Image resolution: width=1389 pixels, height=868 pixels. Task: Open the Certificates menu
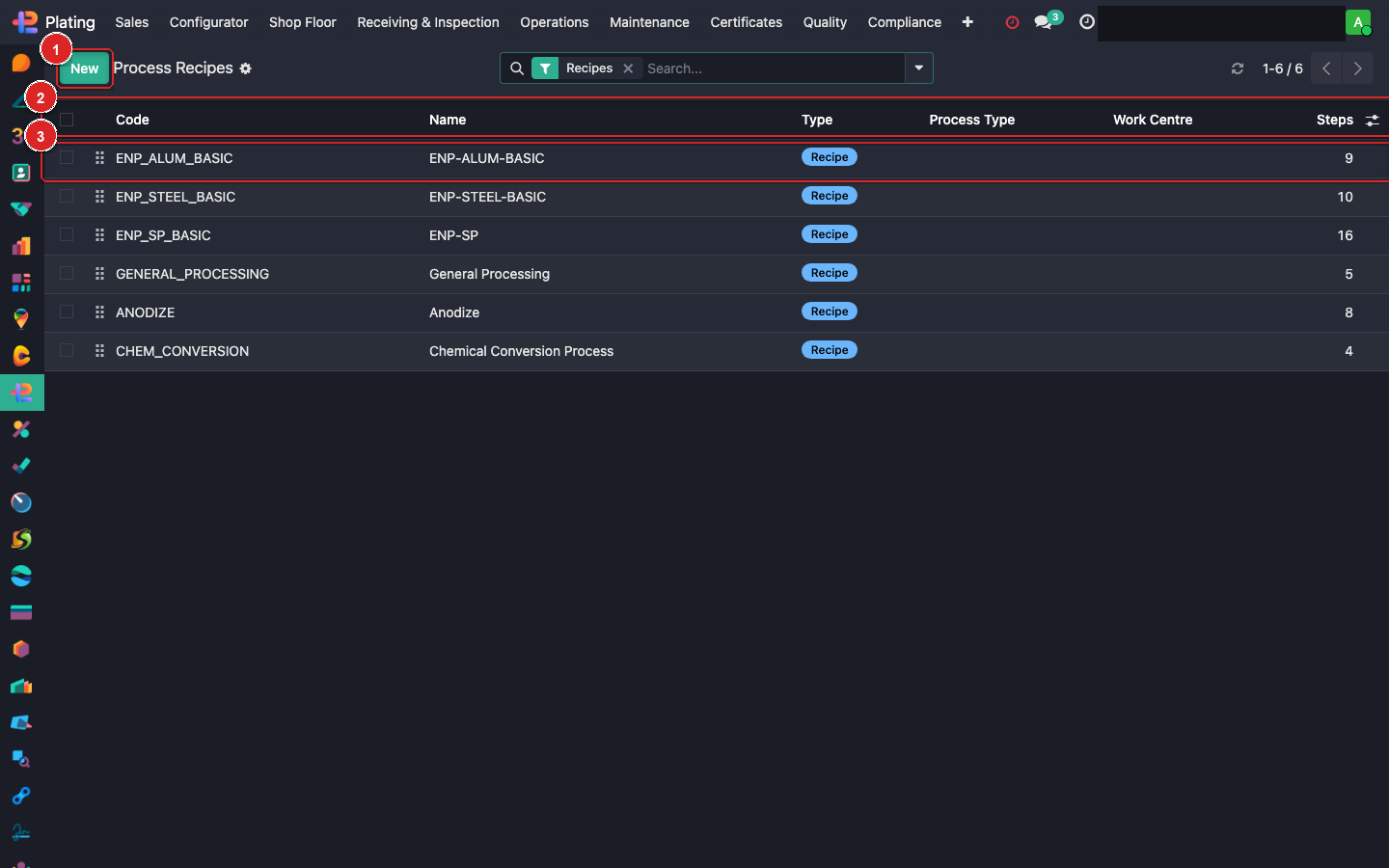click(x=746, y=22)
